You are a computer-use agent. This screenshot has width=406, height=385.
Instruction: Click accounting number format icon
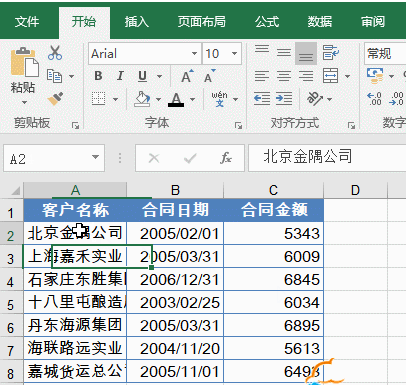click(x=375, y=76)
